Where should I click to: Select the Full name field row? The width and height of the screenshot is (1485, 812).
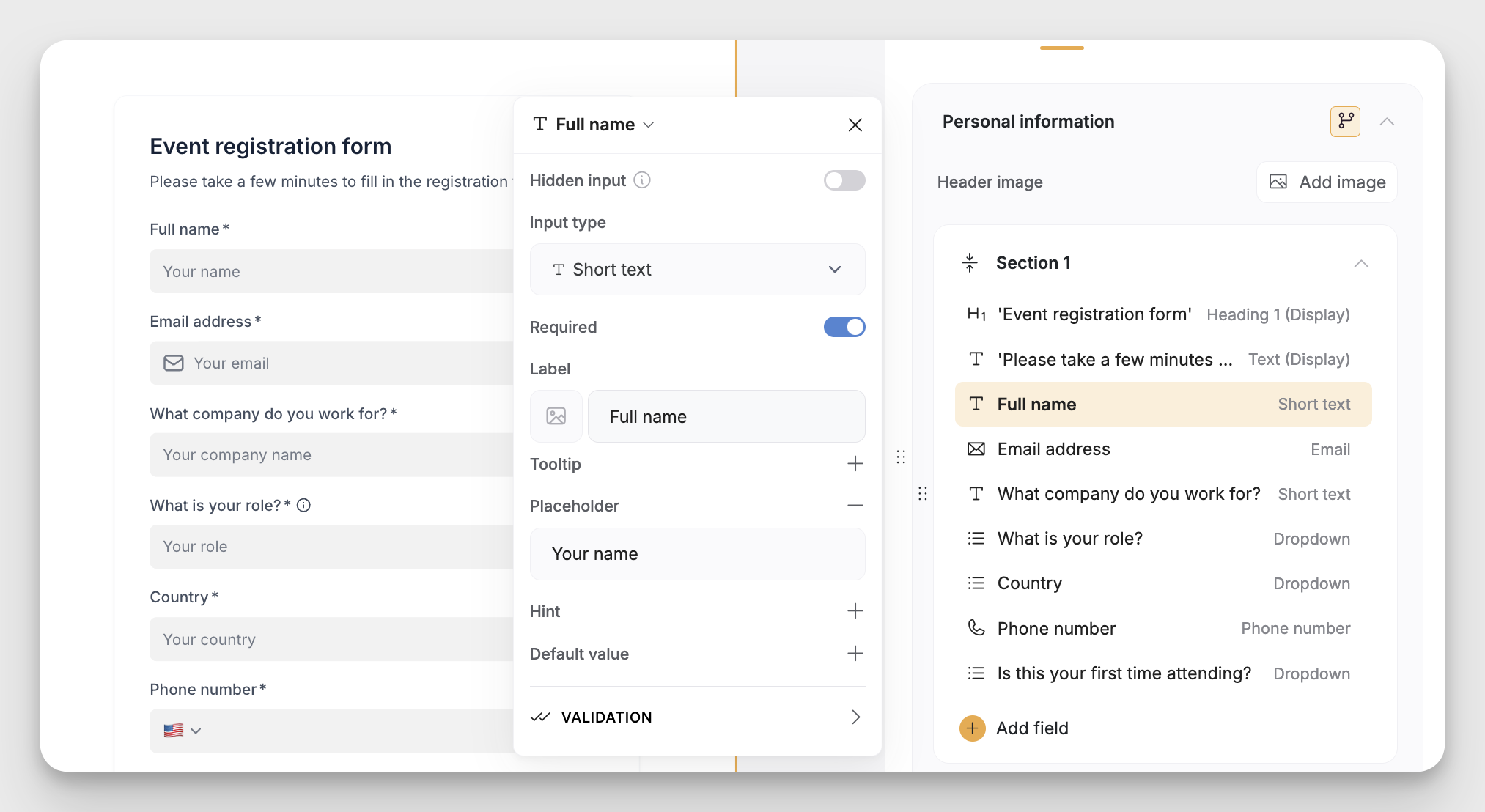click(x=1163, y=405)
